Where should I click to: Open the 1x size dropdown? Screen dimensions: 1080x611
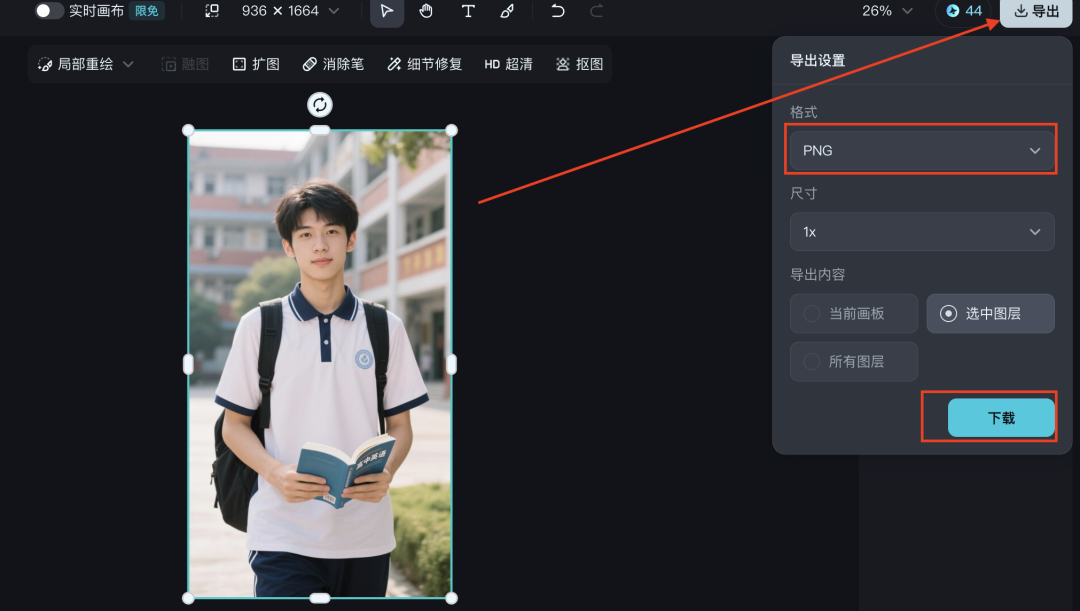(x=920, y=231)
